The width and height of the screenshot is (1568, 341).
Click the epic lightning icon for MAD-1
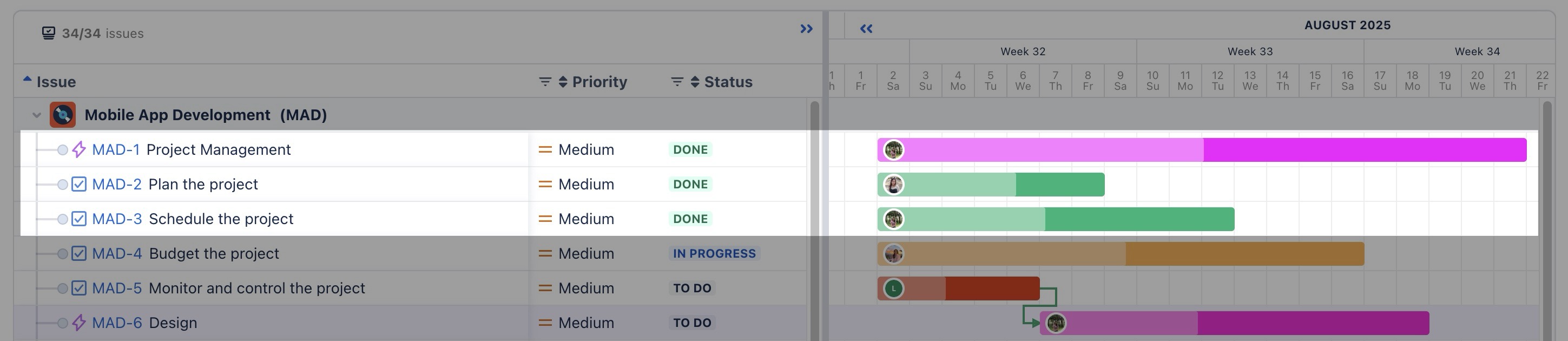coord(78,149)
